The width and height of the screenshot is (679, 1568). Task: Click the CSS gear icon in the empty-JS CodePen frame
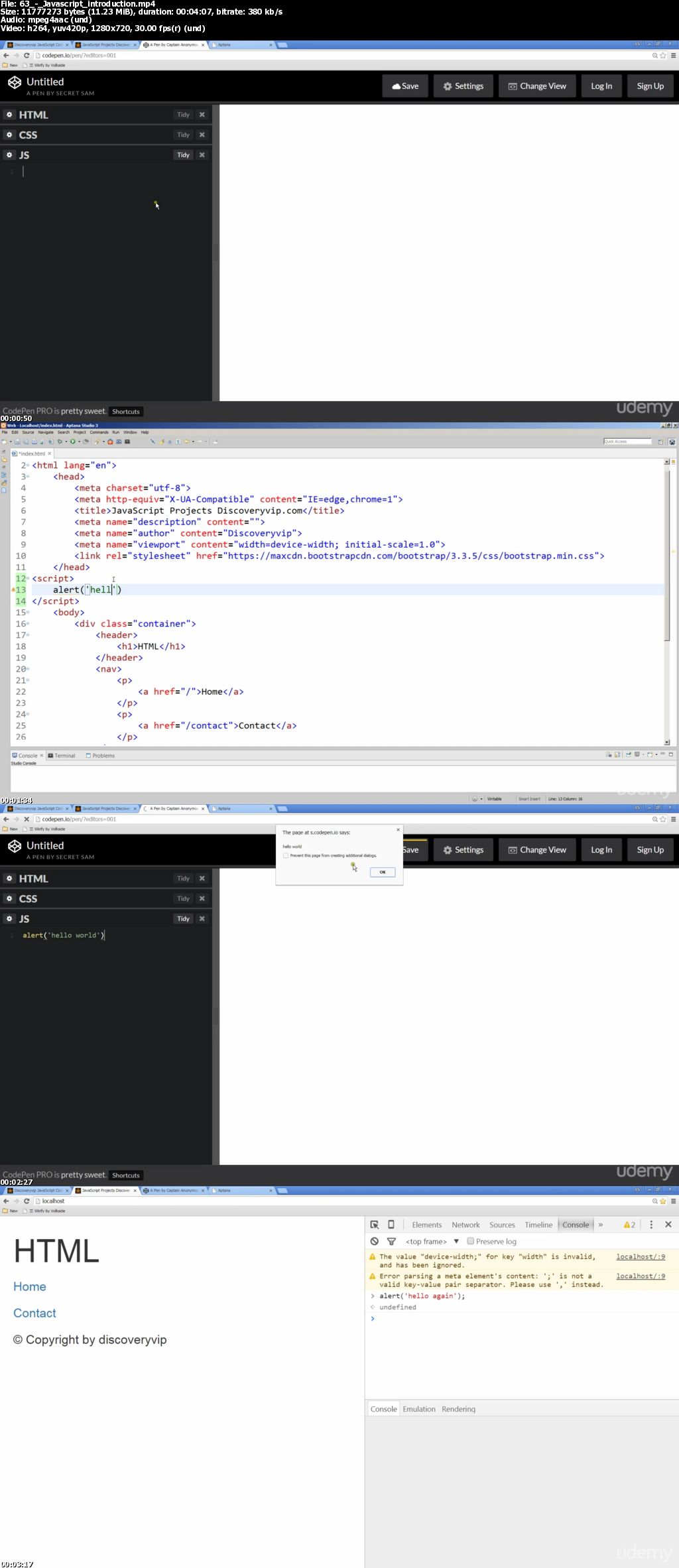(9, 135)
